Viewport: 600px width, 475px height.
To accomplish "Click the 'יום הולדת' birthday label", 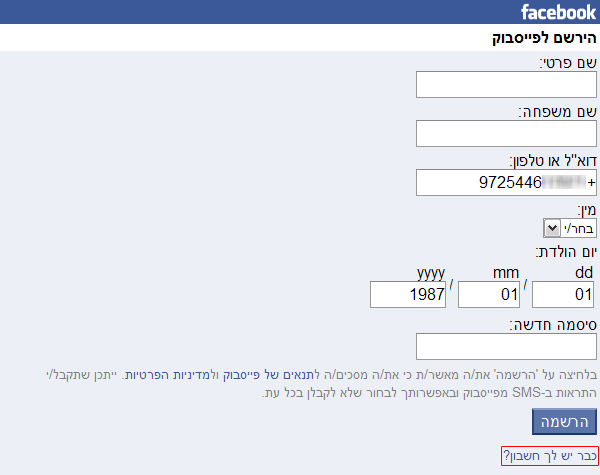I will pyautogui.click(x=564, y=250).
